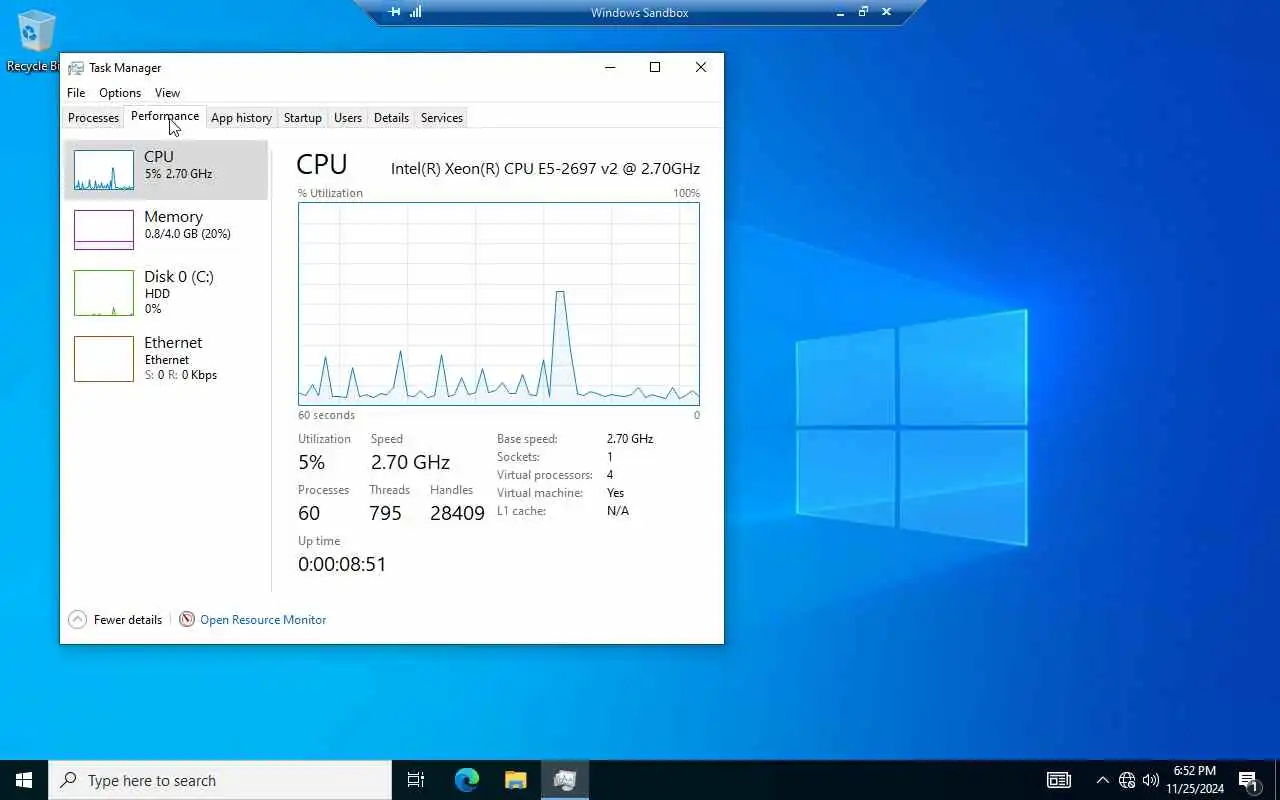Click the Resource Monitor gauge icon
The height and width of the screenshot is (800, 1280).
coord(187,620)
